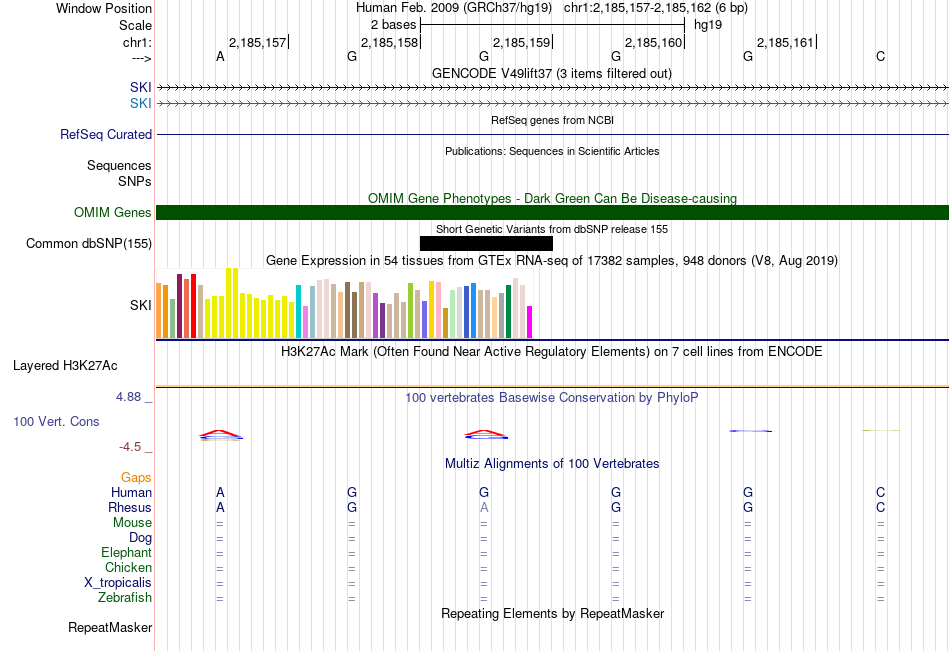The width and height of the screenshot is (950, 651).
Task: Click the dark green bar in GTEx chart
Action: coord(508,312)
